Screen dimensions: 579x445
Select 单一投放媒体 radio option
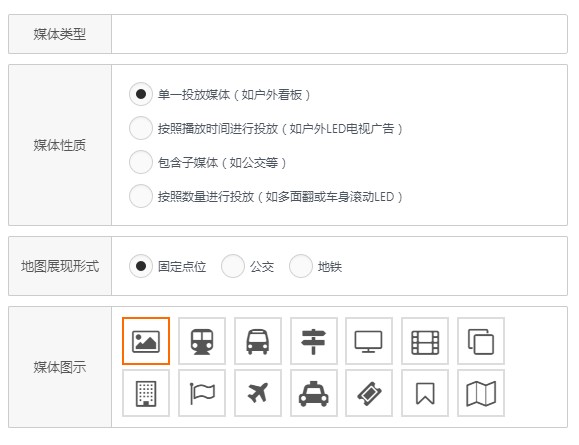point(141,94)
